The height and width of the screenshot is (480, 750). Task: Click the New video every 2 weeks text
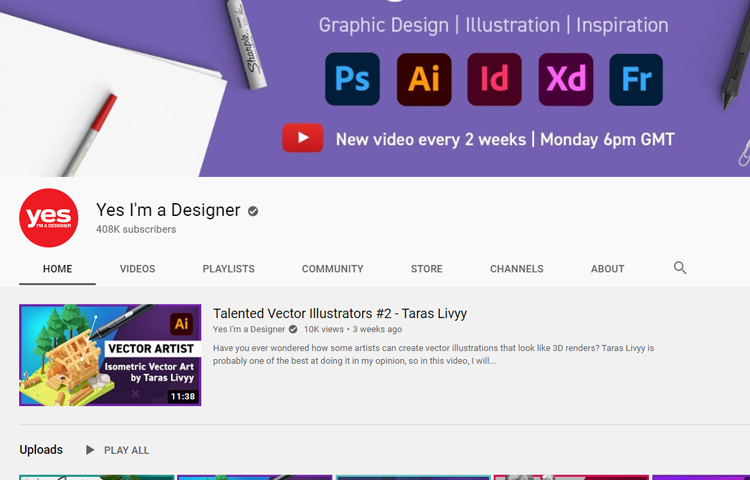pyautogui.click(x=505, y=140)
